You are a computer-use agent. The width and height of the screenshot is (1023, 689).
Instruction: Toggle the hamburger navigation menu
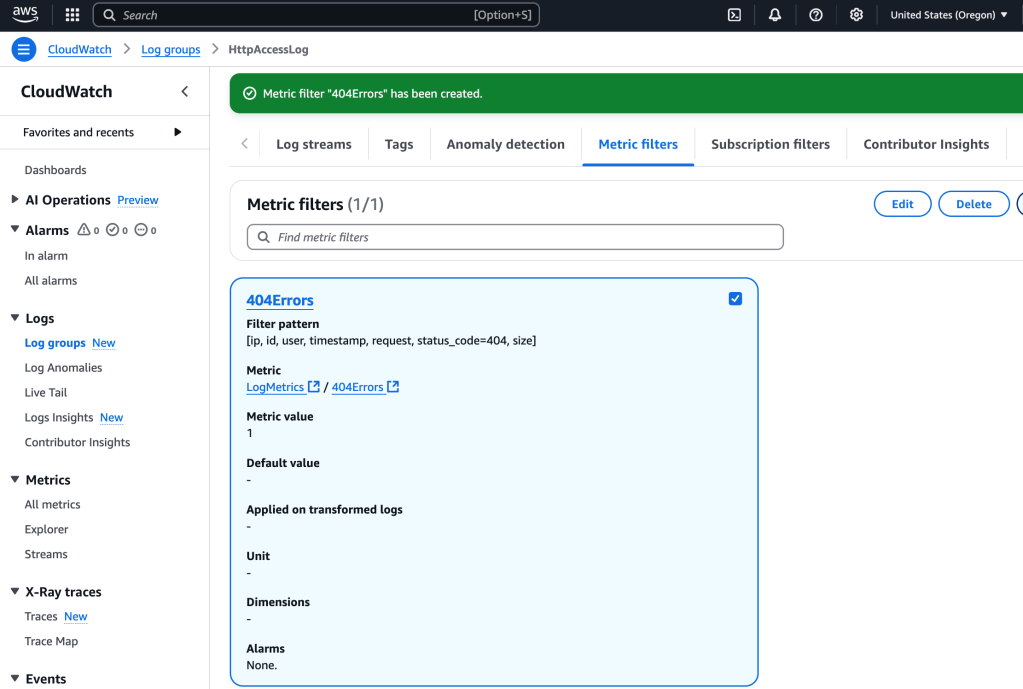pos(24,49)
